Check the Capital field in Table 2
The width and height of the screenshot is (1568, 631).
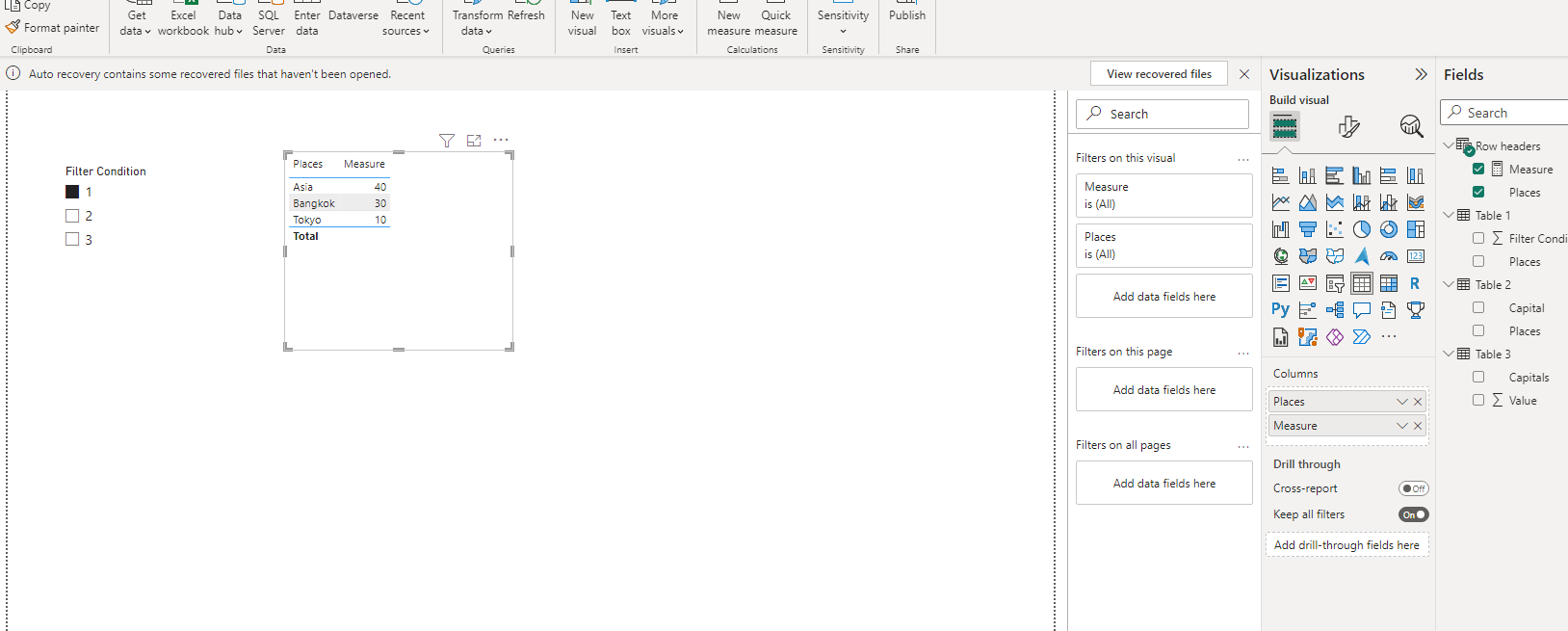coord(1478,307)
